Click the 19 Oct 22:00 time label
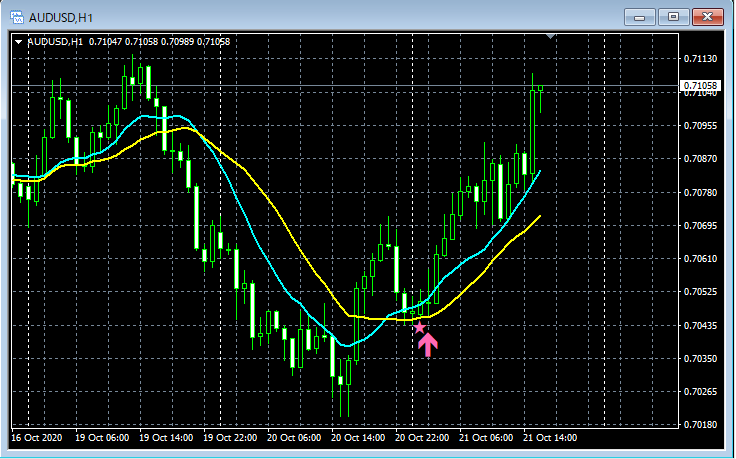736x459 pixels. 230,438
